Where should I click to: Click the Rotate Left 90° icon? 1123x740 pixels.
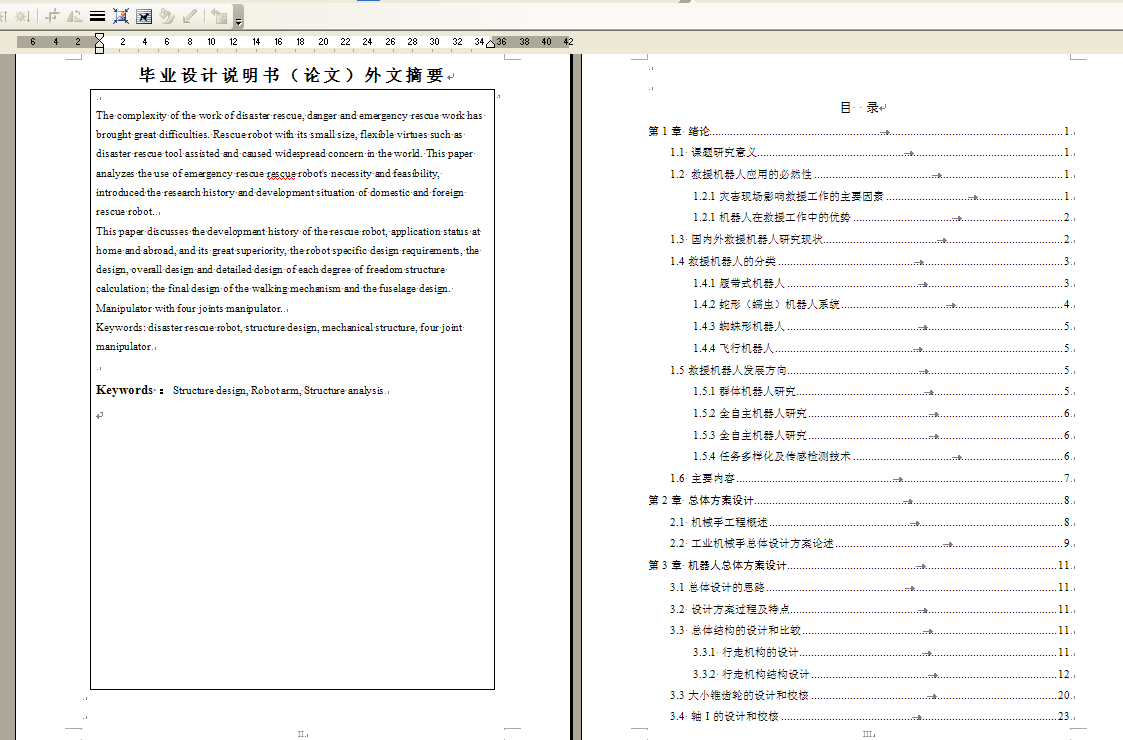point(74,16)
